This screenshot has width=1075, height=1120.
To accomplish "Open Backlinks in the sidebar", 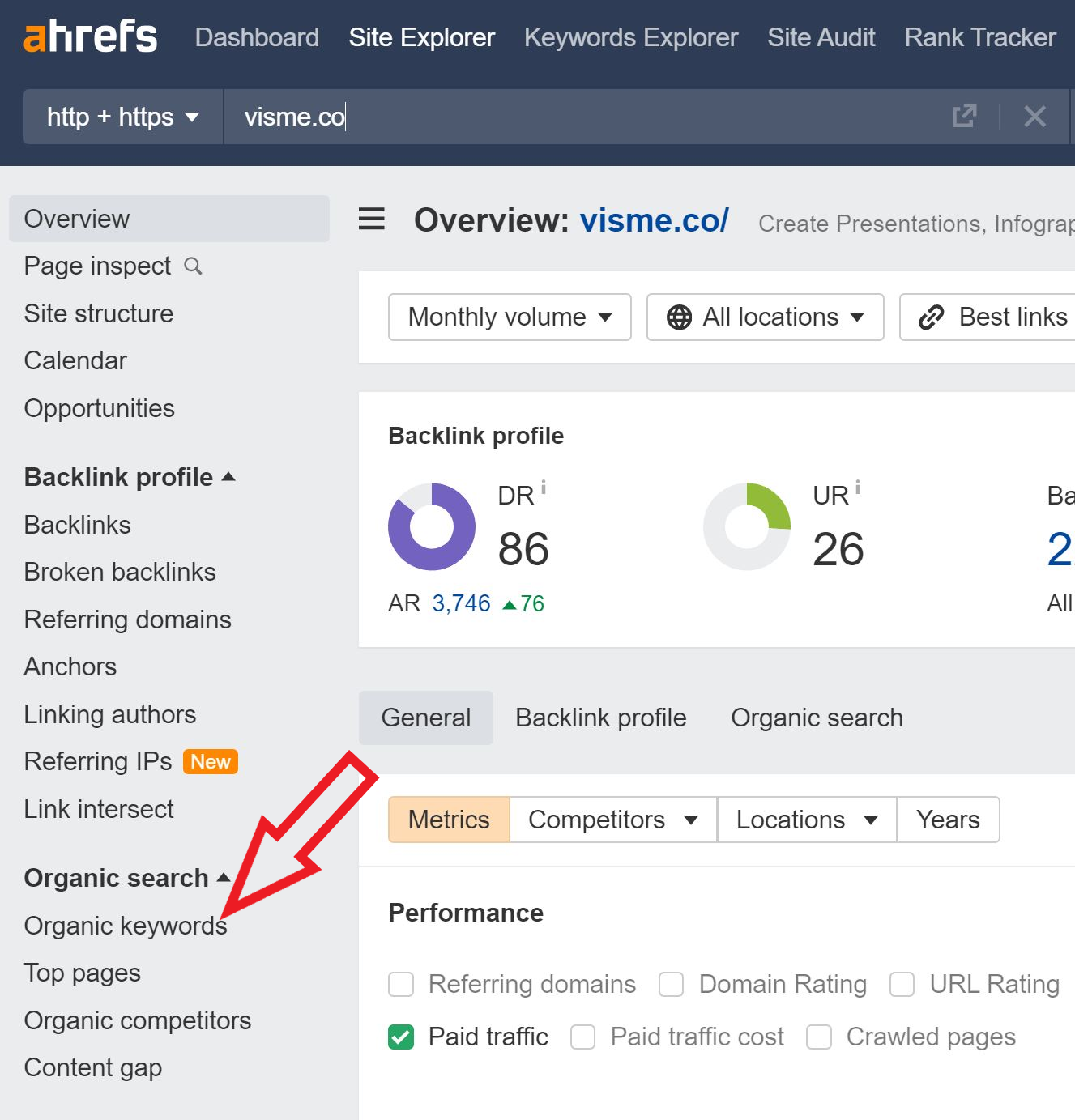I will point(78,525).
